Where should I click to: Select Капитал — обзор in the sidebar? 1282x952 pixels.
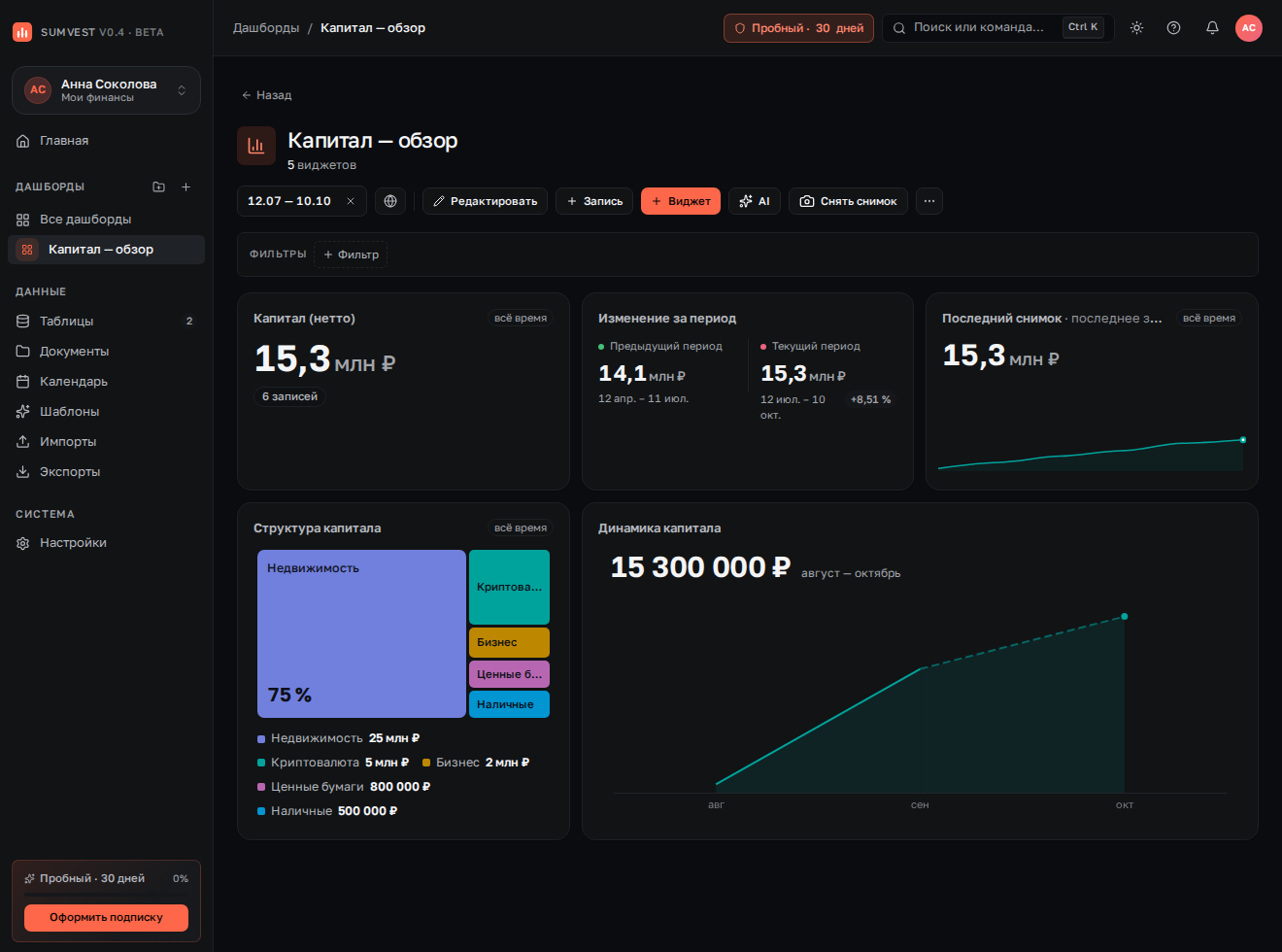tap(106, 250)
